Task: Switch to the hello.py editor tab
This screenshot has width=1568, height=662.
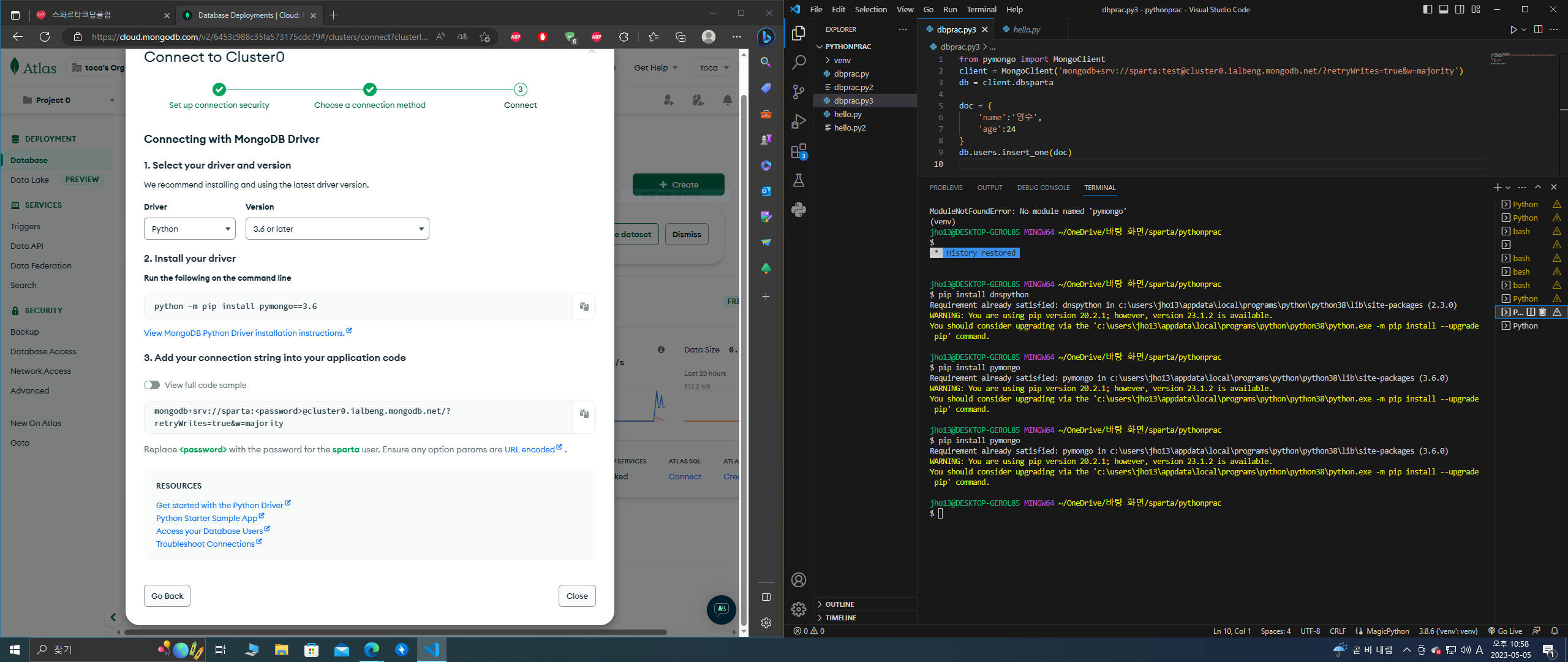Action: point(1027,29)
